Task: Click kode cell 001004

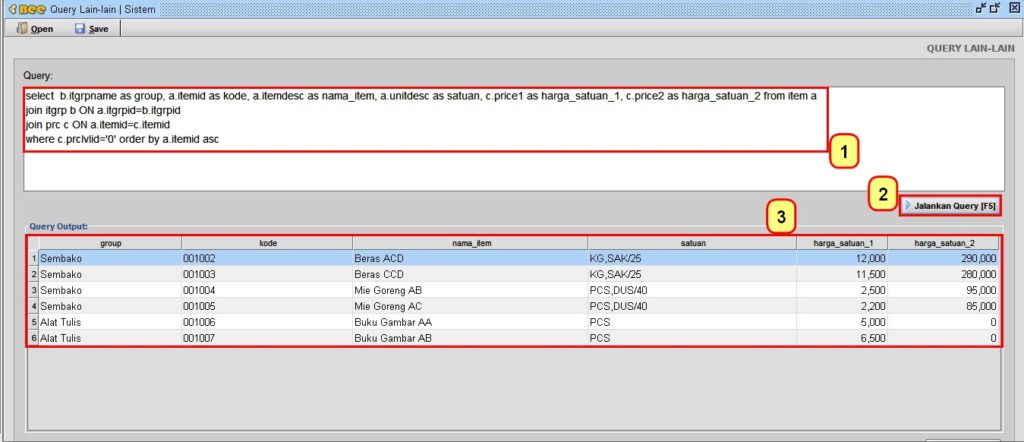Action: pos(267,290)
